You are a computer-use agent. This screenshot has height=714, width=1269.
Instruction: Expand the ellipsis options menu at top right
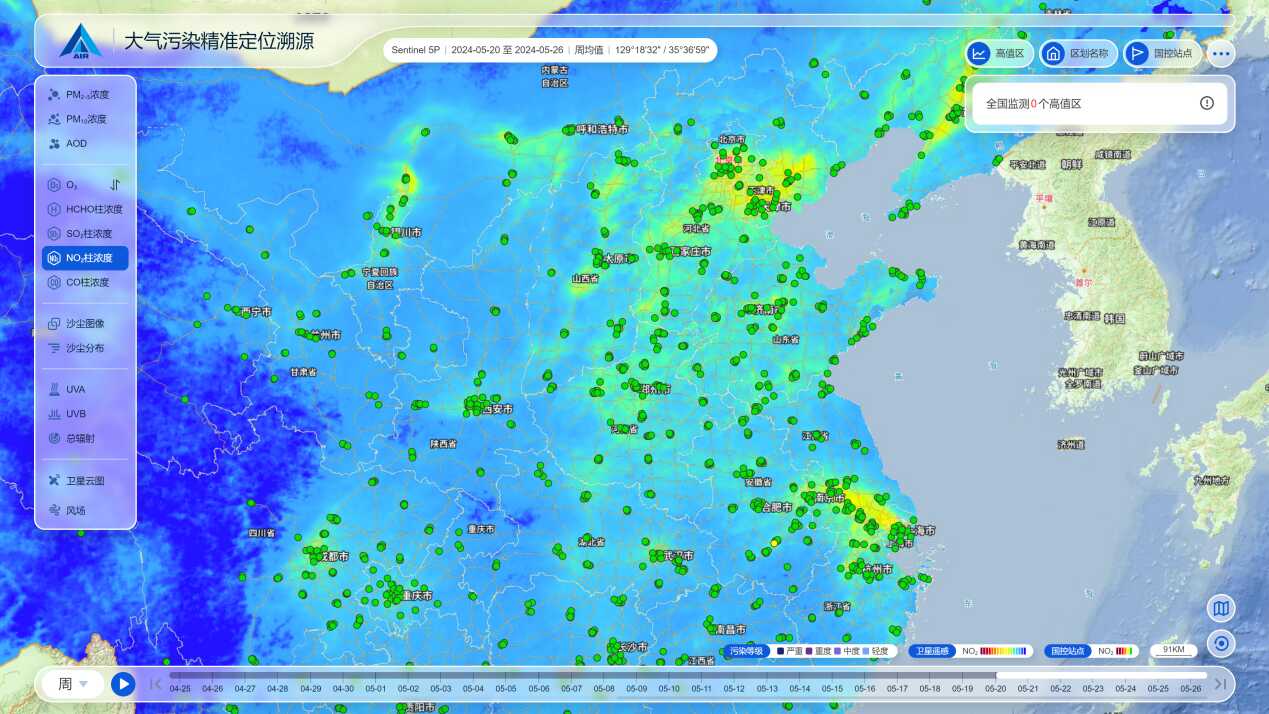click(x=1220, y=53)
